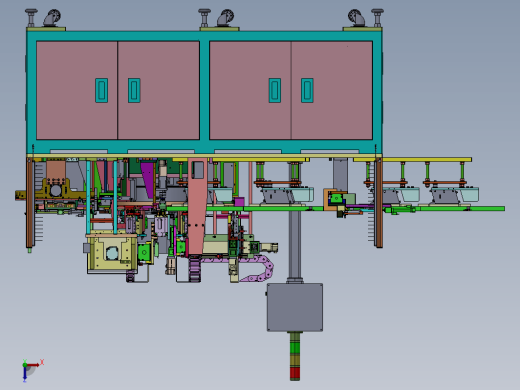Select the gray electrical control box
The image size is (520, 390).
[295, 307]
